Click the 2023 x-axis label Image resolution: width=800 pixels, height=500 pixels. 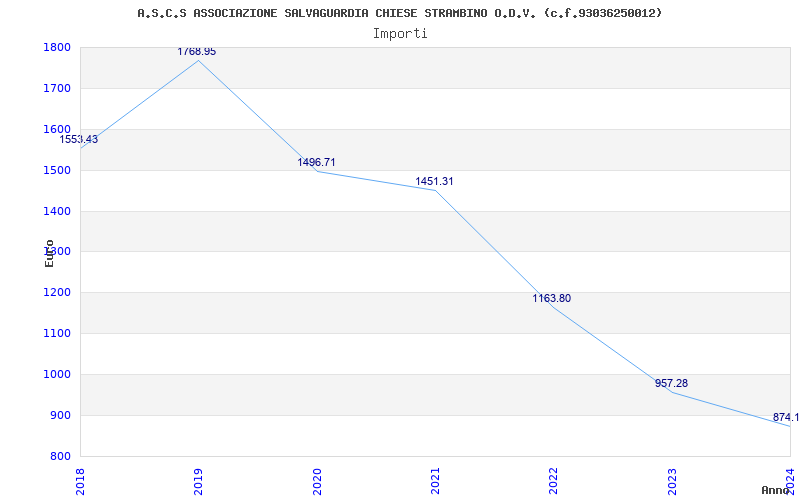coord(672,481)
